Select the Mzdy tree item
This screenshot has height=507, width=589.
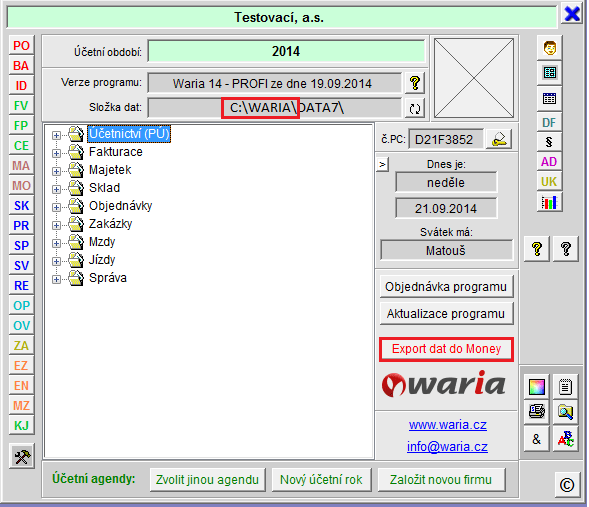tap(102, 242)
